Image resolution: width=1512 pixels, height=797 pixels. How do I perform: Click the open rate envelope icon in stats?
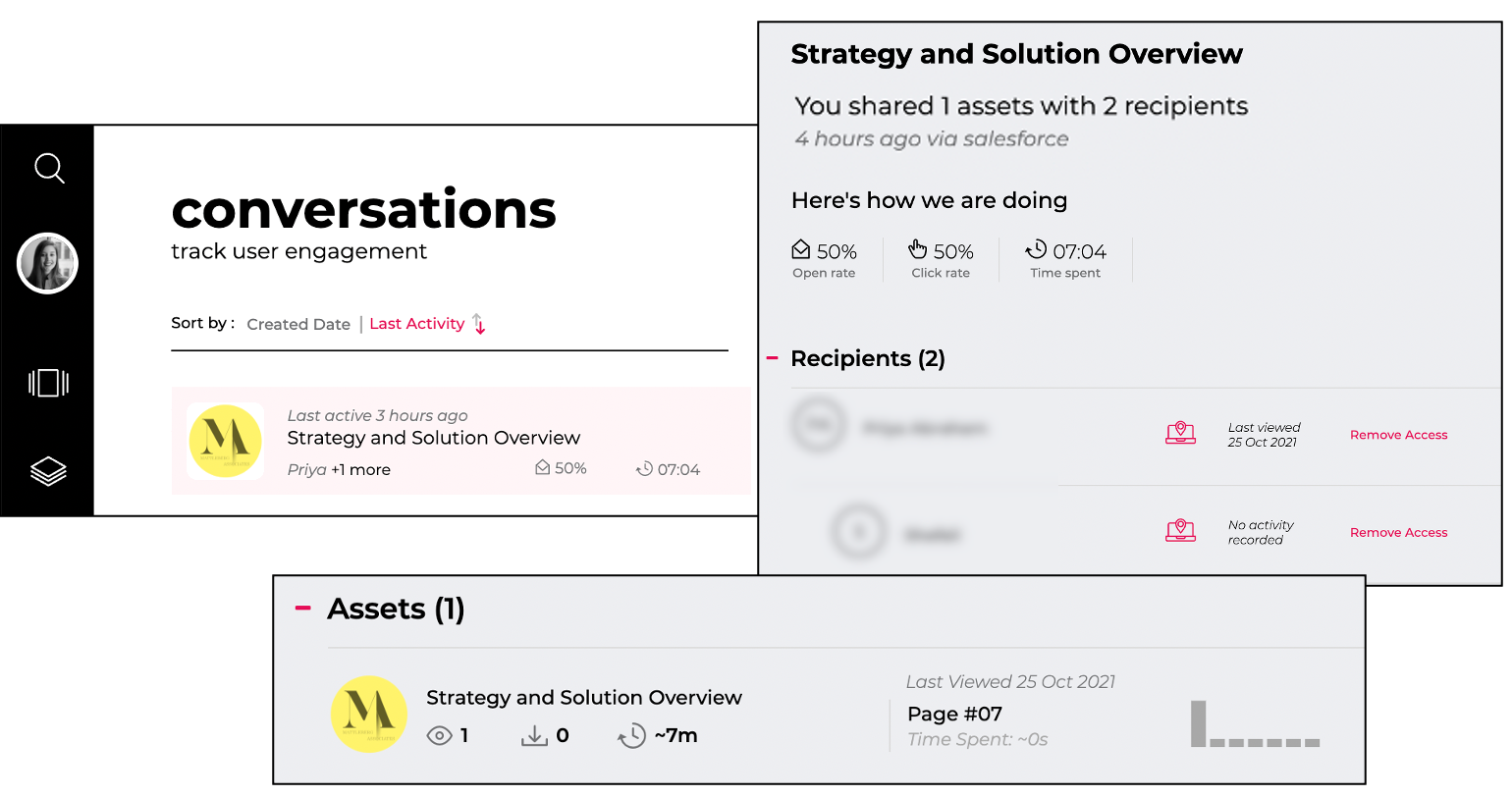(801, 249)
